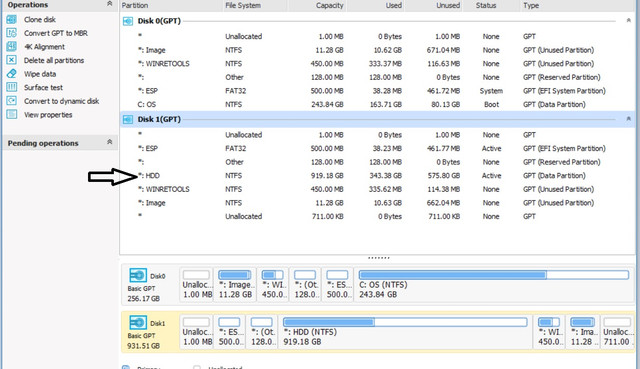Choose Delete all partitions
This screenshot has height=369, width=640.
pos(54,60)
